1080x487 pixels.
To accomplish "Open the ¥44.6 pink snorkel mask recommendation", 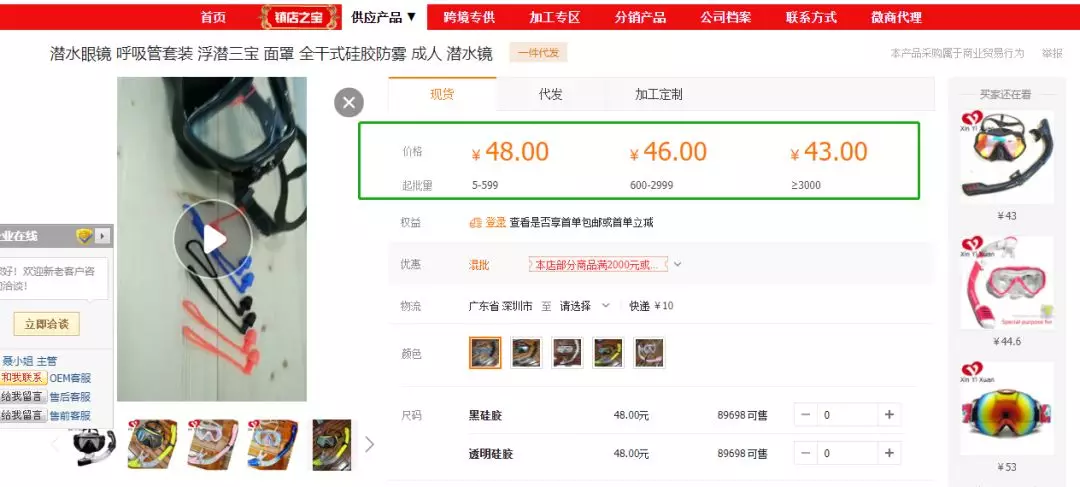I will pyautogui.click(x=1006, y=282).
